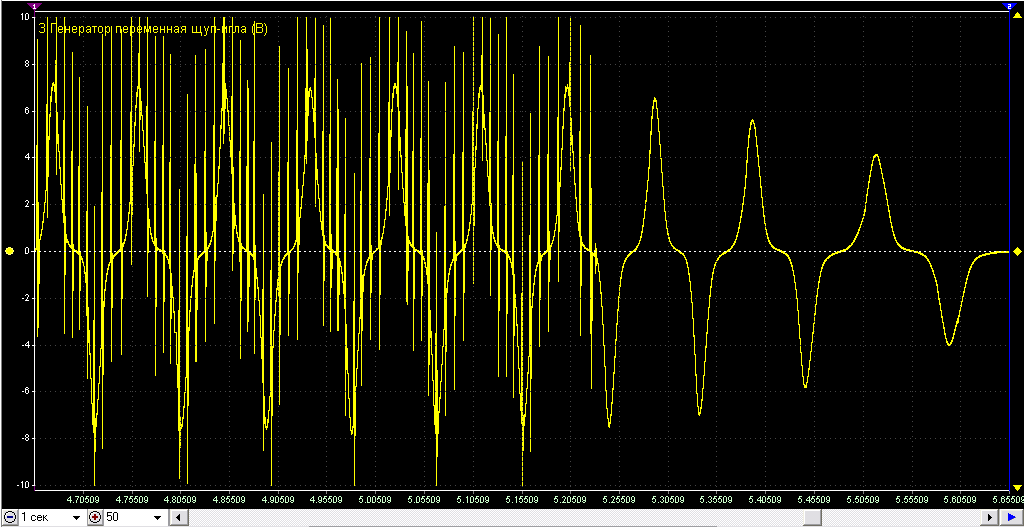Open the '1 сек' time scale dropdown
The width and height of the screenshot is (1024, 527).
tap(76, 517)
